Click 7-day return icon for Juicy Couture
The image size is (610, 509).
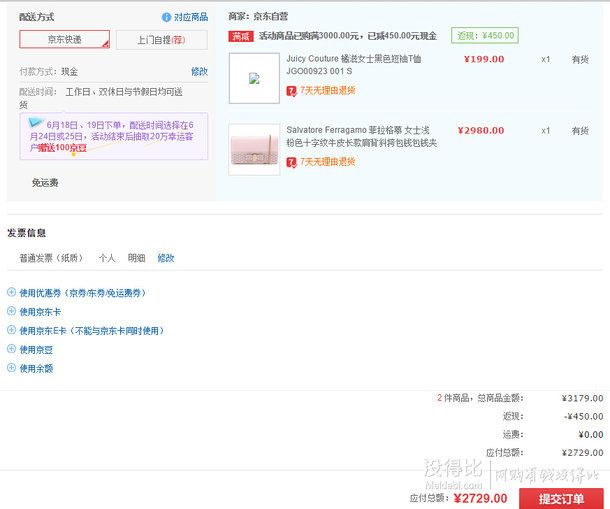[291, 91]
